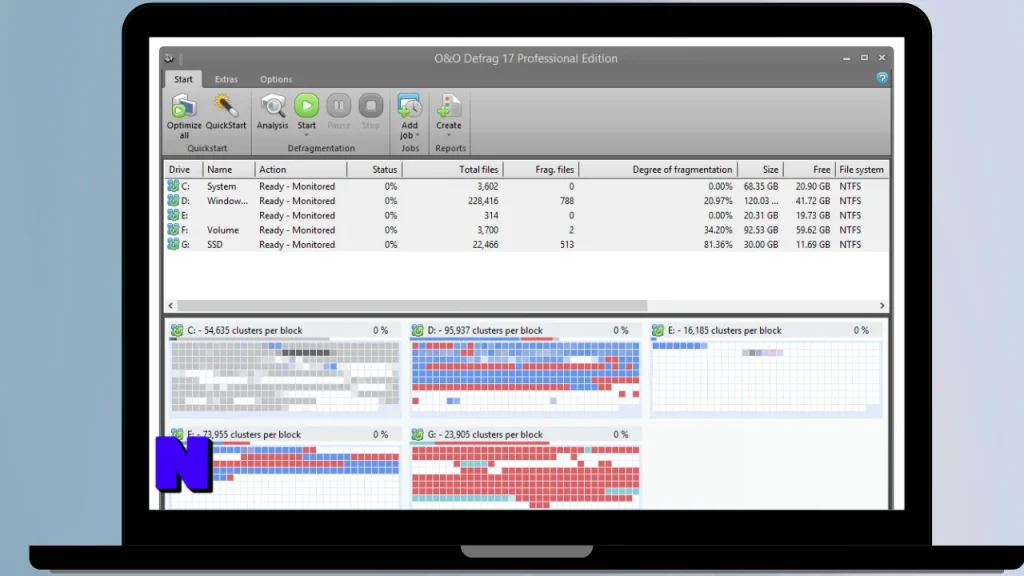The image size is (1024, 576).
Task: Sort by the Free column header
Action: (809, 169)
